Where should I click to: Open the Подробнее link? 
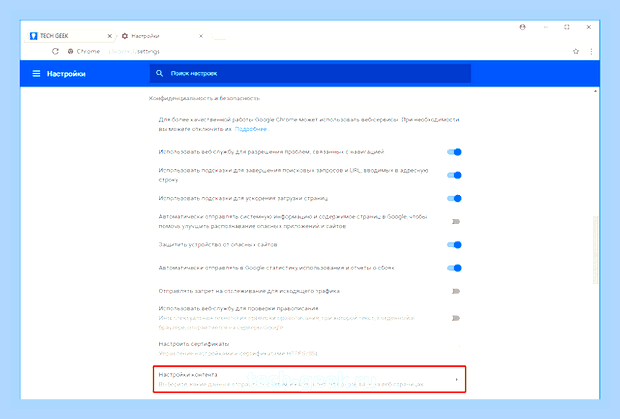coord(251,129)
